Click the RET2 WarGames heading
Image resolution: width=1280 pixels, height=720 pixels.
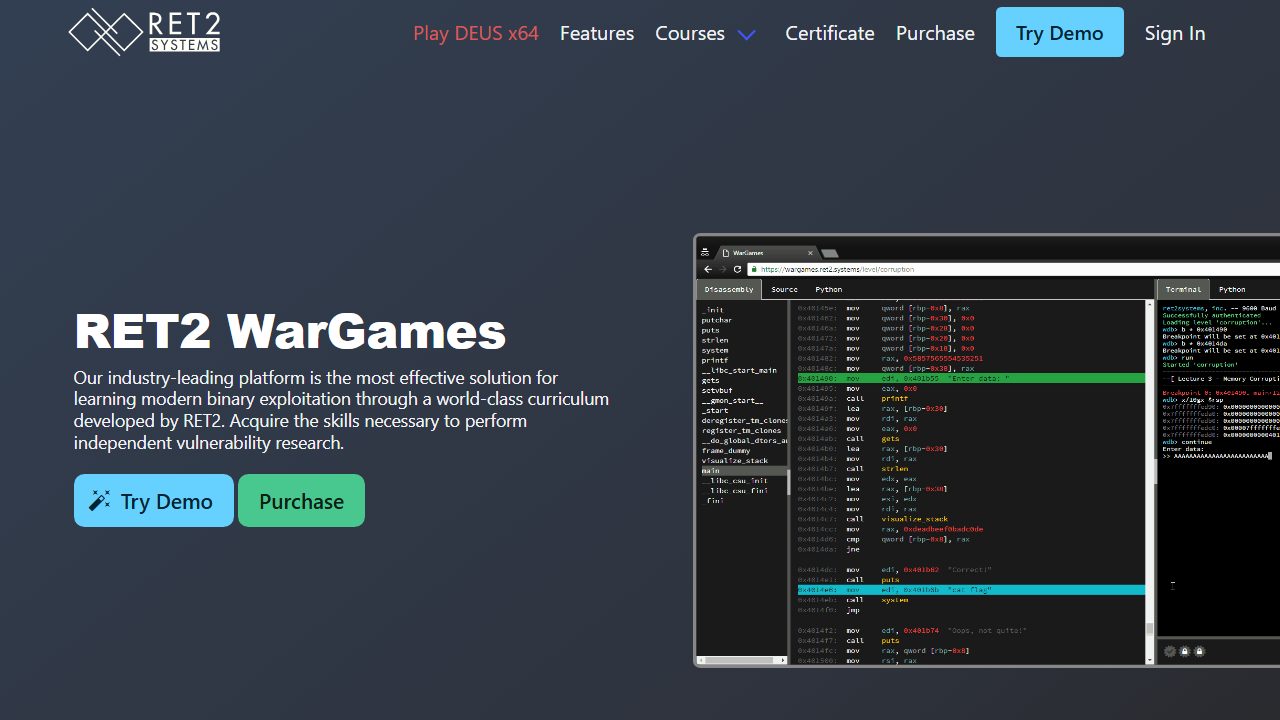[x=290, y=331]
